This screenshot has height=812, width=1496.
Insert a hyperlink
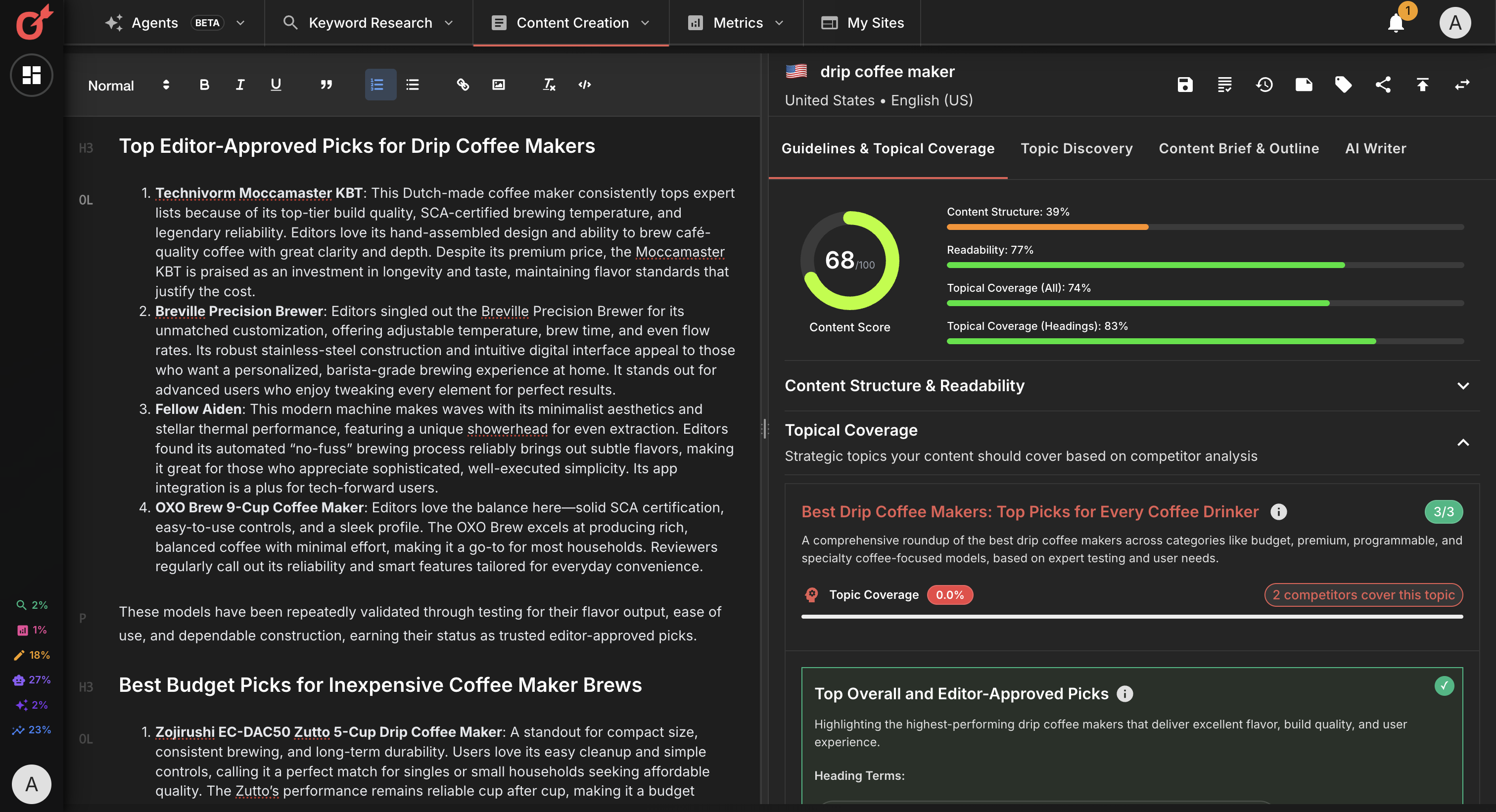(463, 85)
